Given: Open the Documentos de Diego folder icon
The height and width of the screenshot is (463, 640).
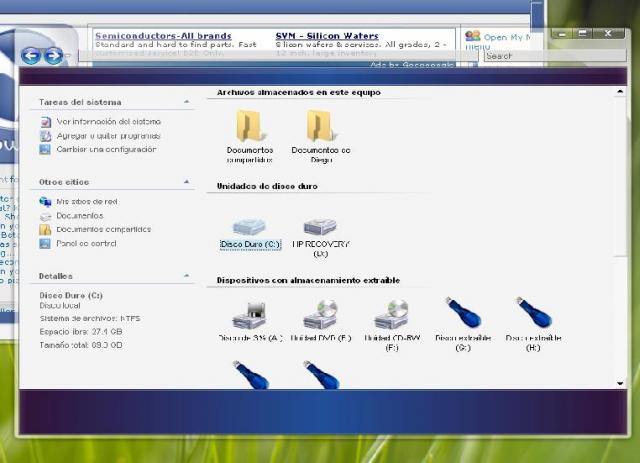Looking at the screenshot, I should [x=320, y=126].
